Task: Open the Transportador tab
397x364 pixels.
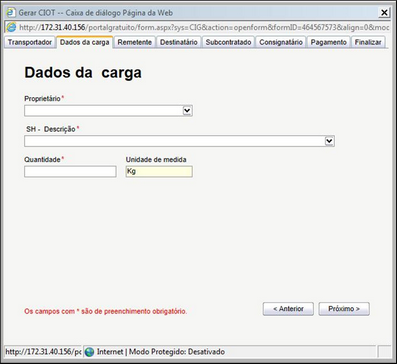Action: pyautogui.click(x=30, y=43)
